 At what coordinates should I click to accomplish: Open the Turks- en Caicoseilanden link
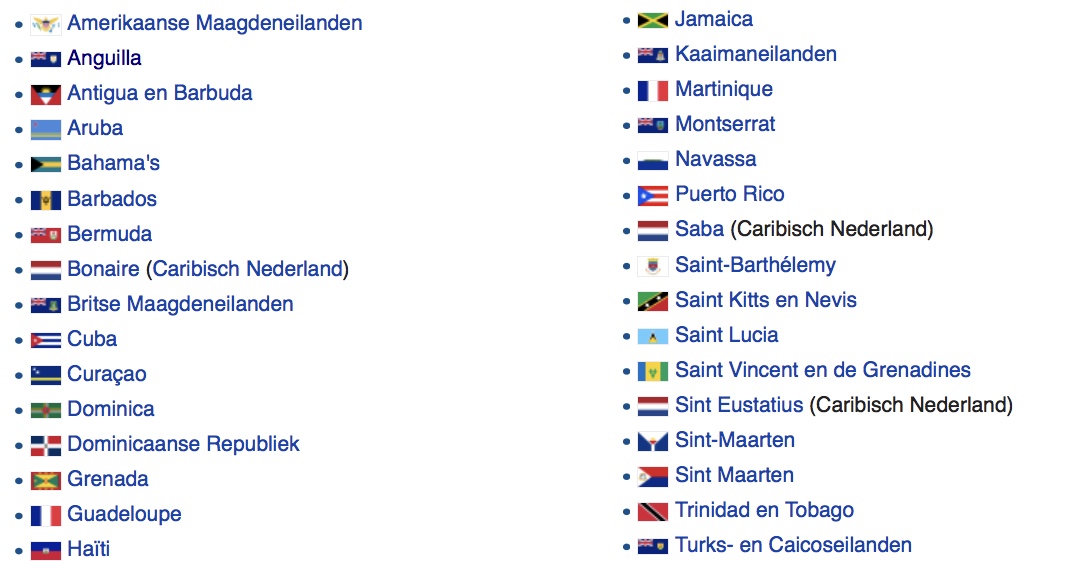pyautogui.click(x=793, y=545)
